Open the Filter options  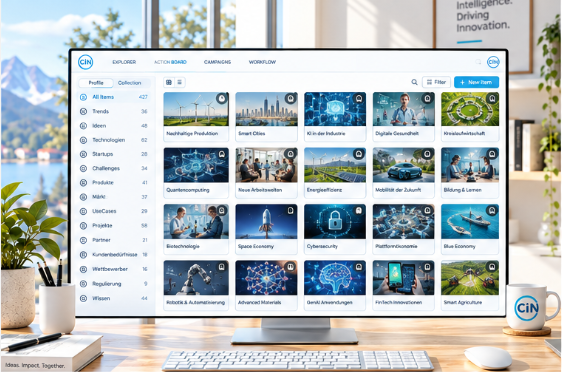436,82
